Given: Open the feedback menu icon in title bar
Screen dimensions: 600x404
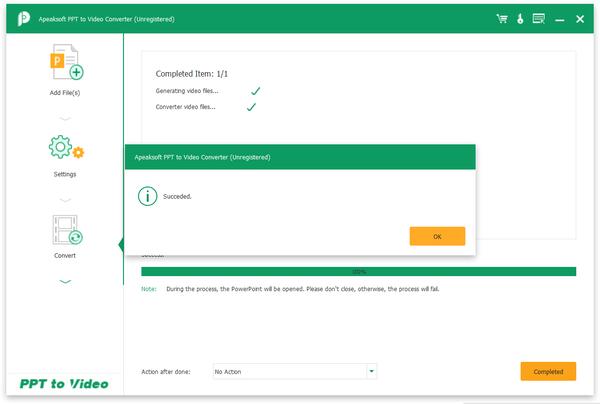Looking at the screenshot, I should (539, 18).
